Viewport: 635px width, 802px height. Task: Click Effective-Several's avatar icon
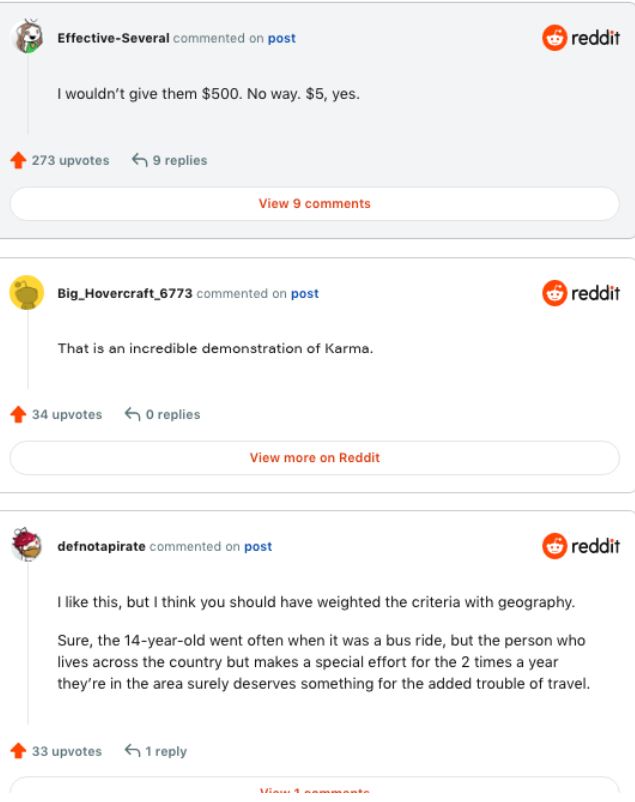click(26, 38)
